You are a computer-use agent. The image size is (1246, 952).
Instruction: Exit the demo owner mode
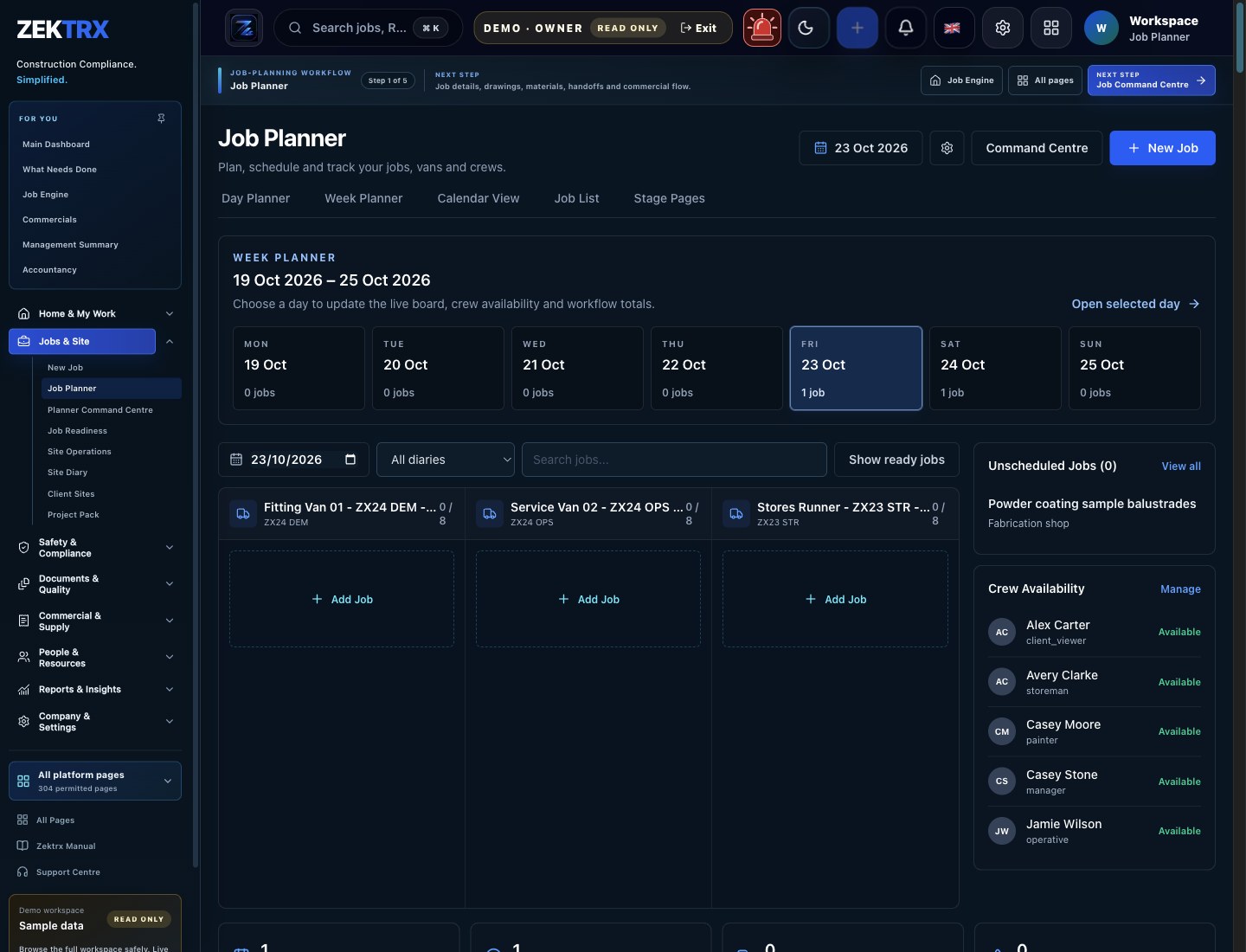(x=698, y=28)
